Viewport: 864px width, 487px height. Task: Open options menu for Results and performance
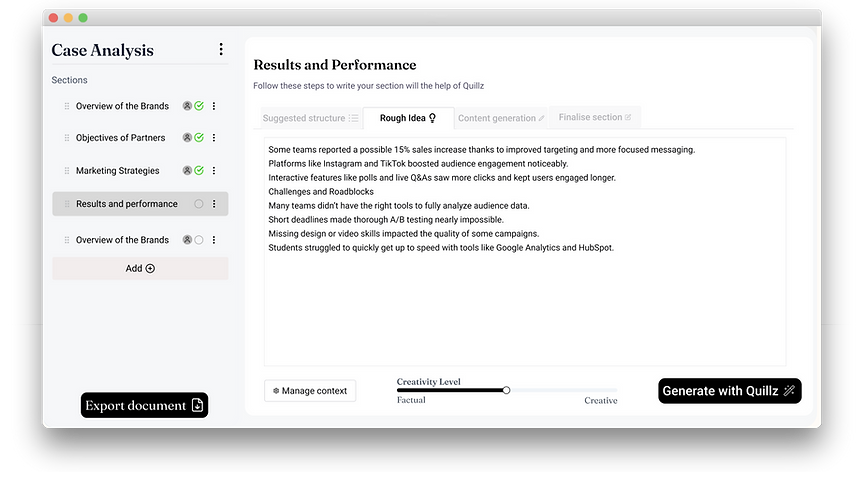[214, 204]
